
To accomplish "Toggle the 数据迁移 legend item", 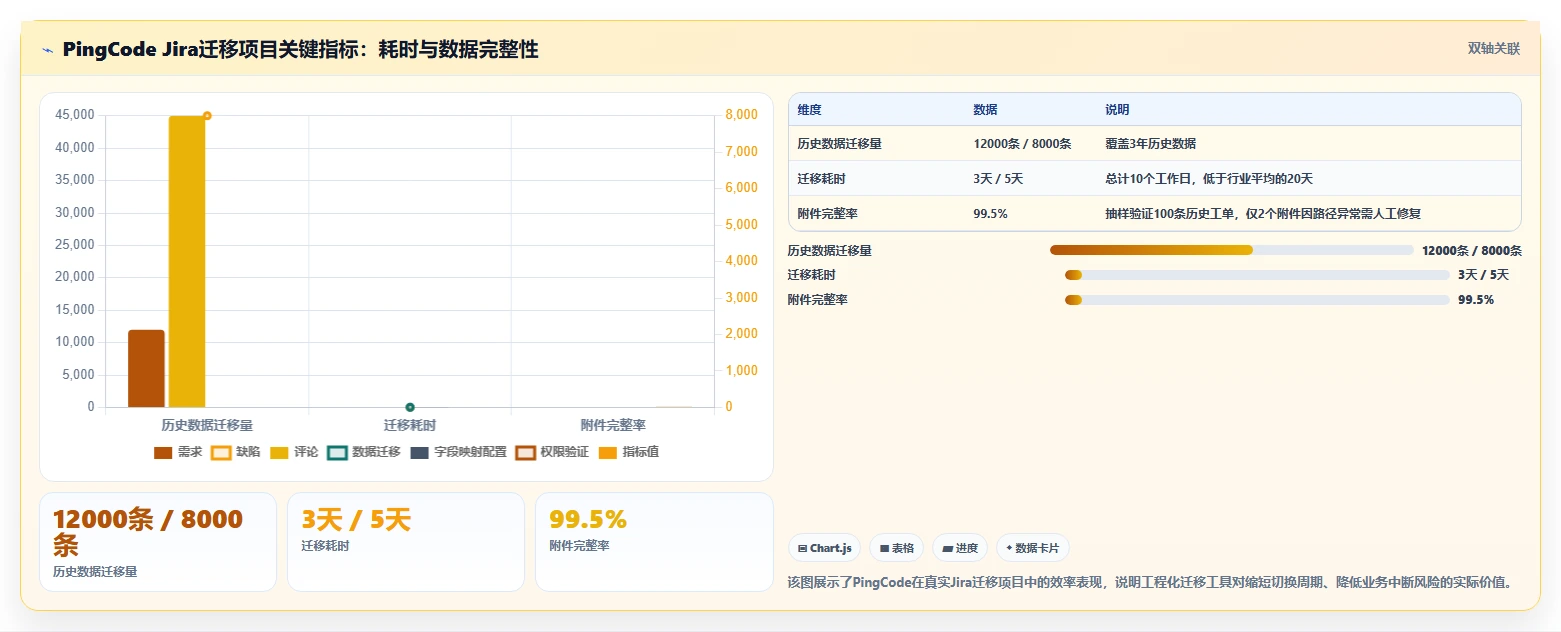I will [364, 452].
